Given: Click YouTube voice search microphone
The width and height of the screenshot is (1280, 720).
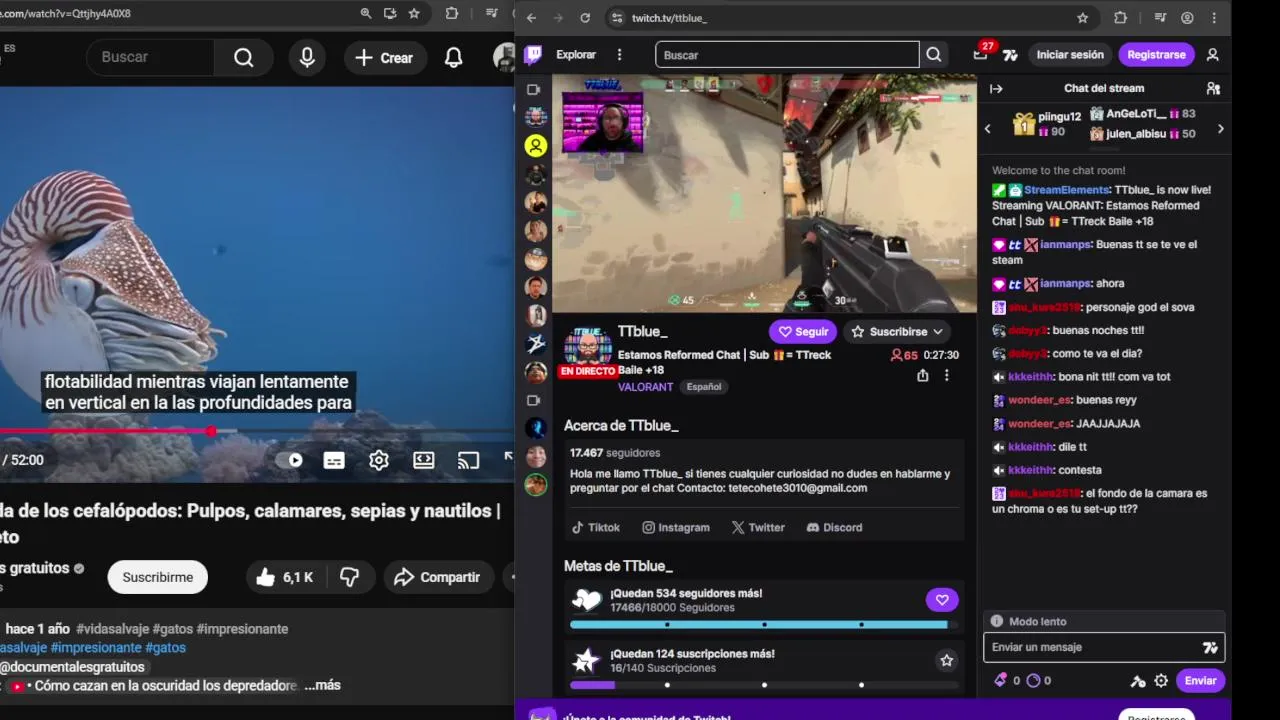Looking at the screenshot, I should coord(307,57).
